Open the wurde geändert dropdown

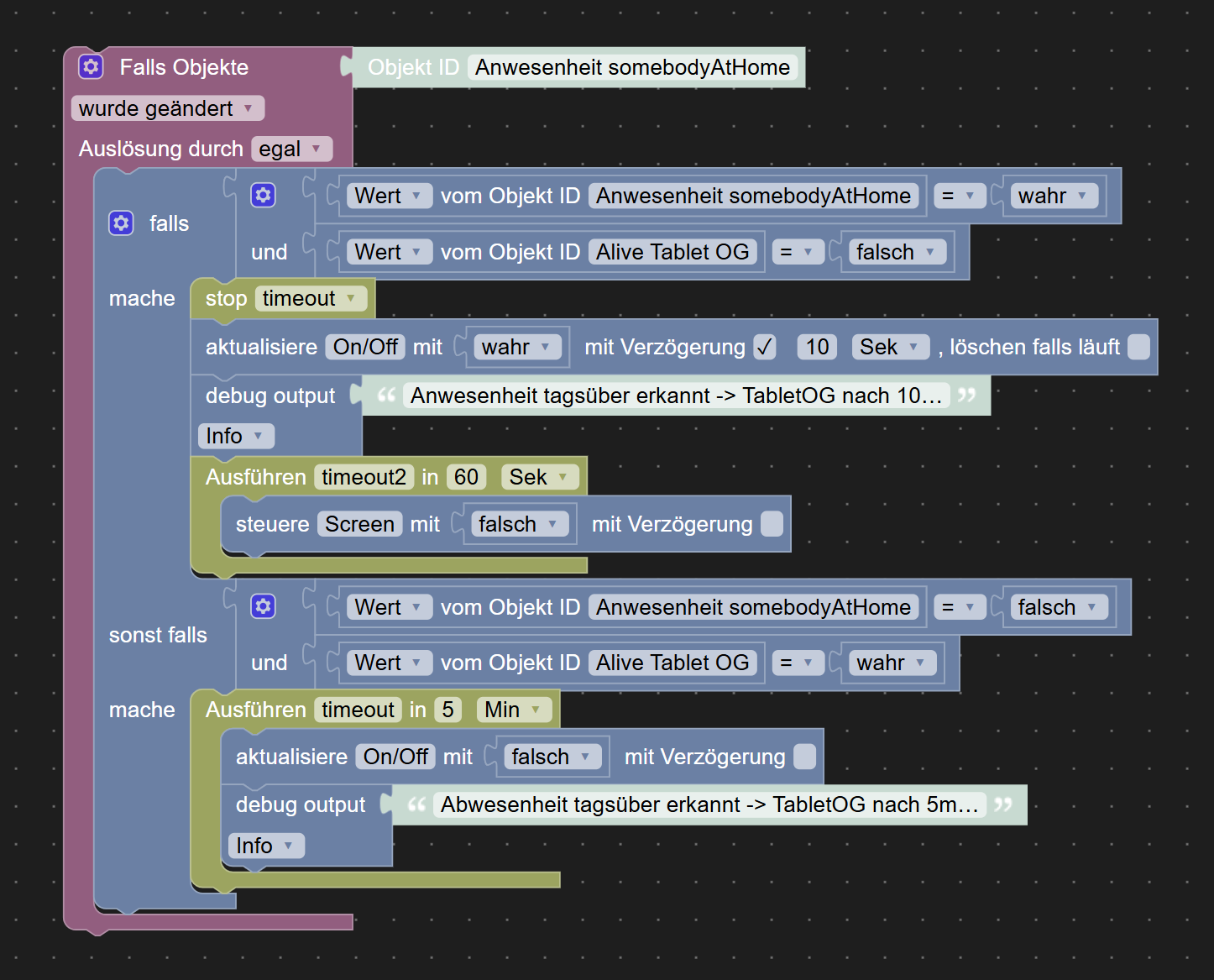click(x=168, y=108)
